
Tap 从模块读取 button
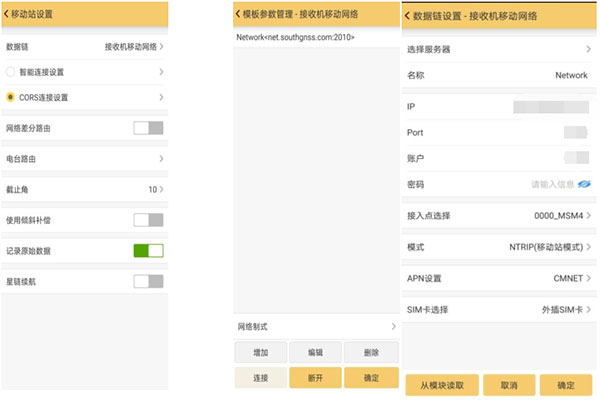tap(441, 385)
